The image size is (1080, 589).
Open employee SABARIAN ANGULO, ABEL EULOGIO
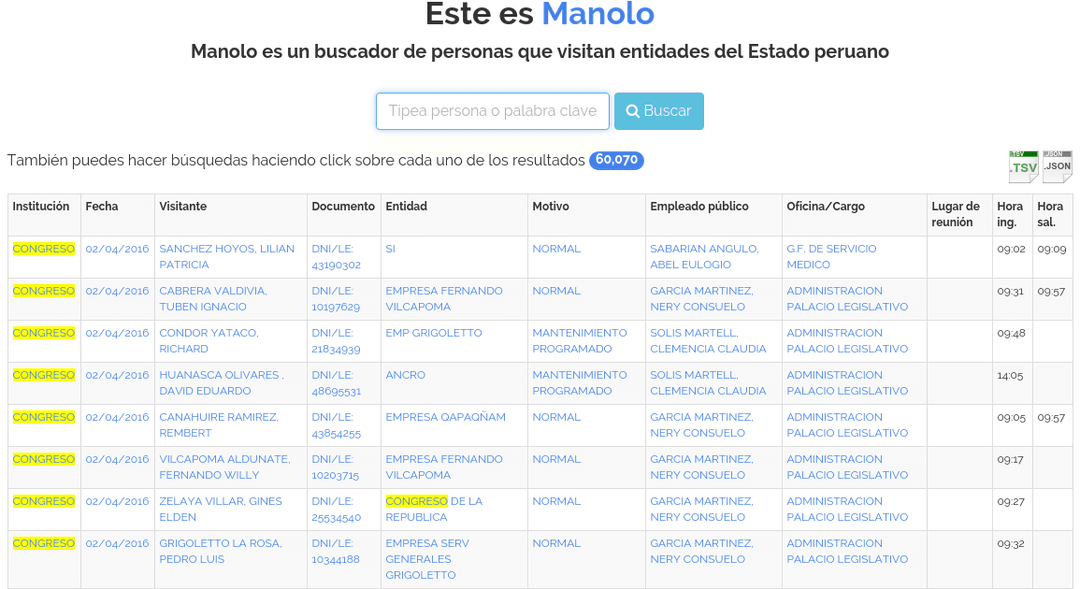click(x=705, y=256)
